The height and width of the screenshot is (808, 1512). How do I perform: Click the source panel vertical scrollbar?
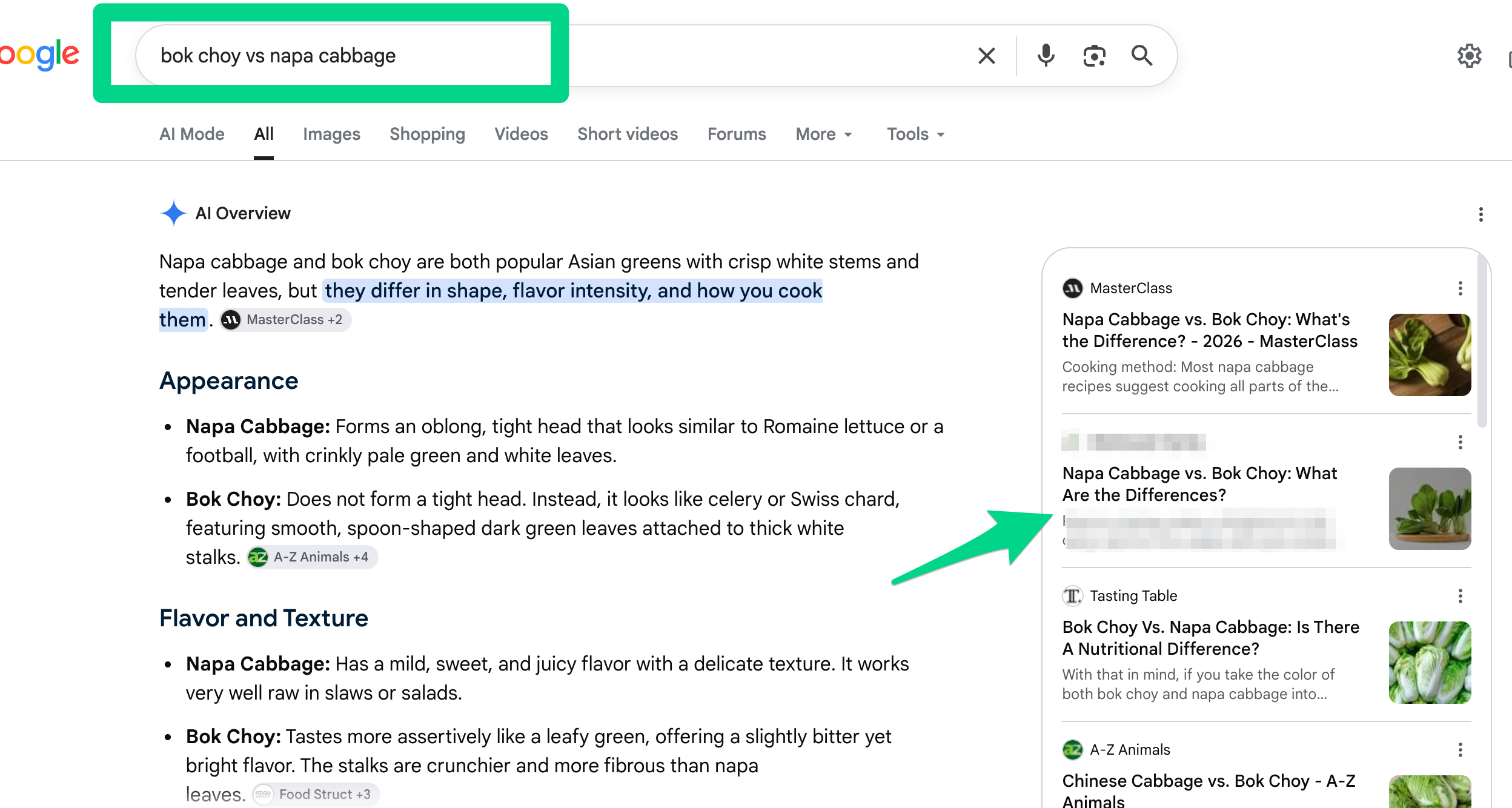point(1482,339)
